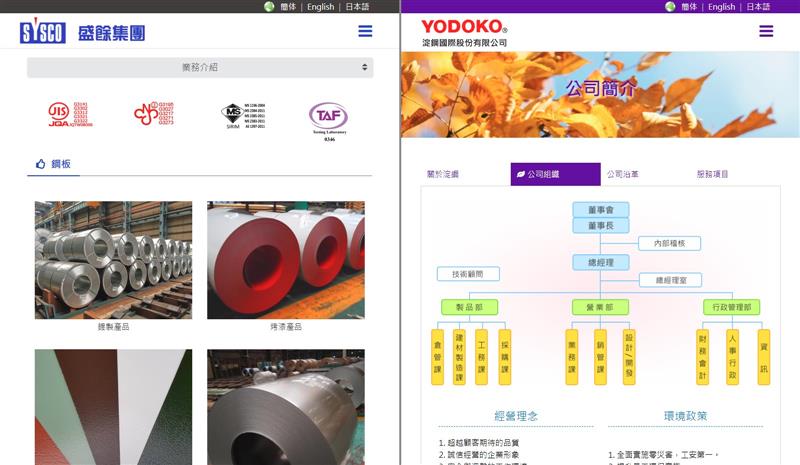
Task: Click the 董事長 box in the org chart
Action: [601, 226]
